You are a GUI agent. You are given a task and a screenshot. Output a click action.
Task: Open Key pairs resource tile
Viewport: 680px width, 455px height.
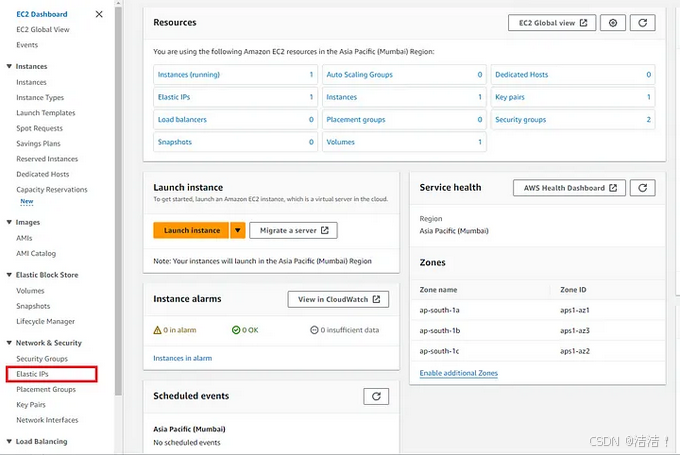pyautogui.click(x=573, y=97)
